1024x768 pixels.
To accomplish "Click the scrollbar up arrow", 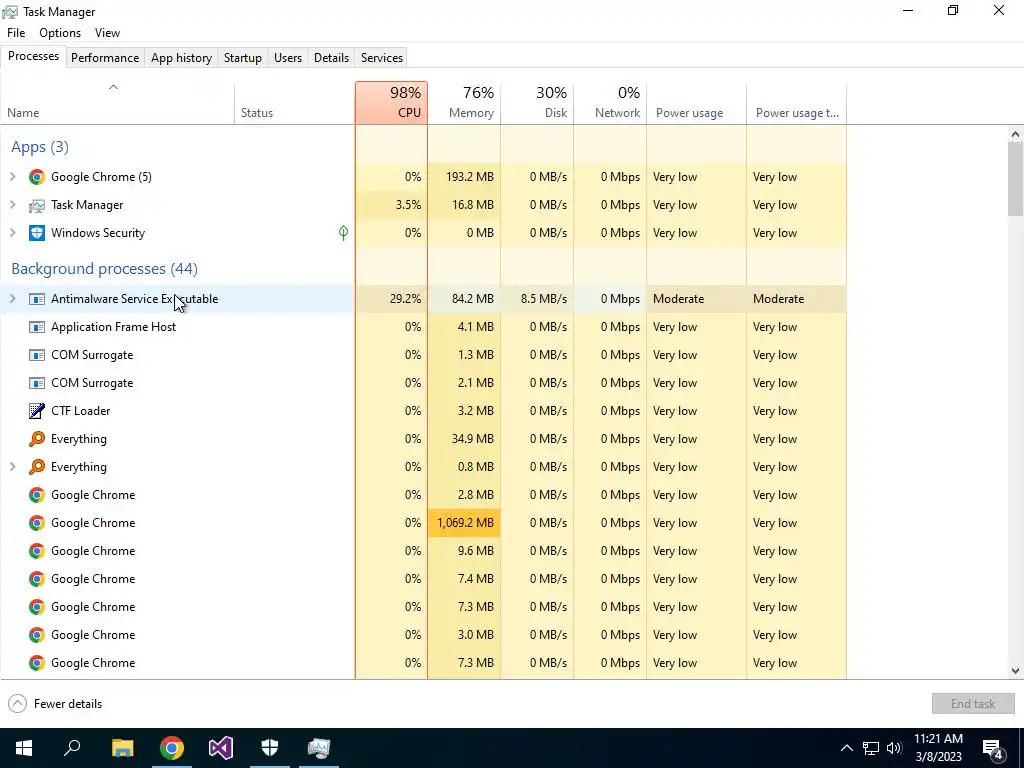I will [1015, 135].
